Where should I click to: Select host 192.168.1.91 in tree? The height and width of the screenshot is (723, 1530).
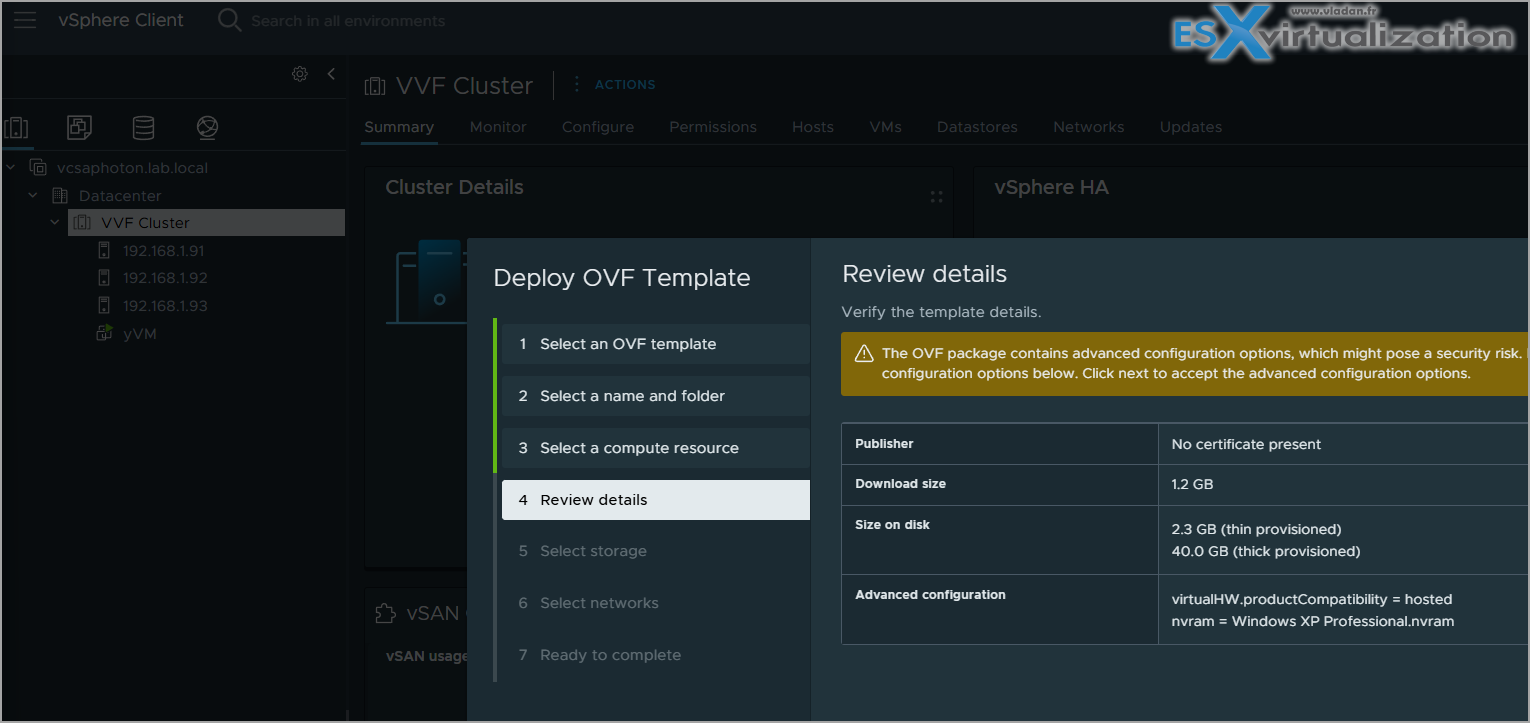(x=163, y=251)
